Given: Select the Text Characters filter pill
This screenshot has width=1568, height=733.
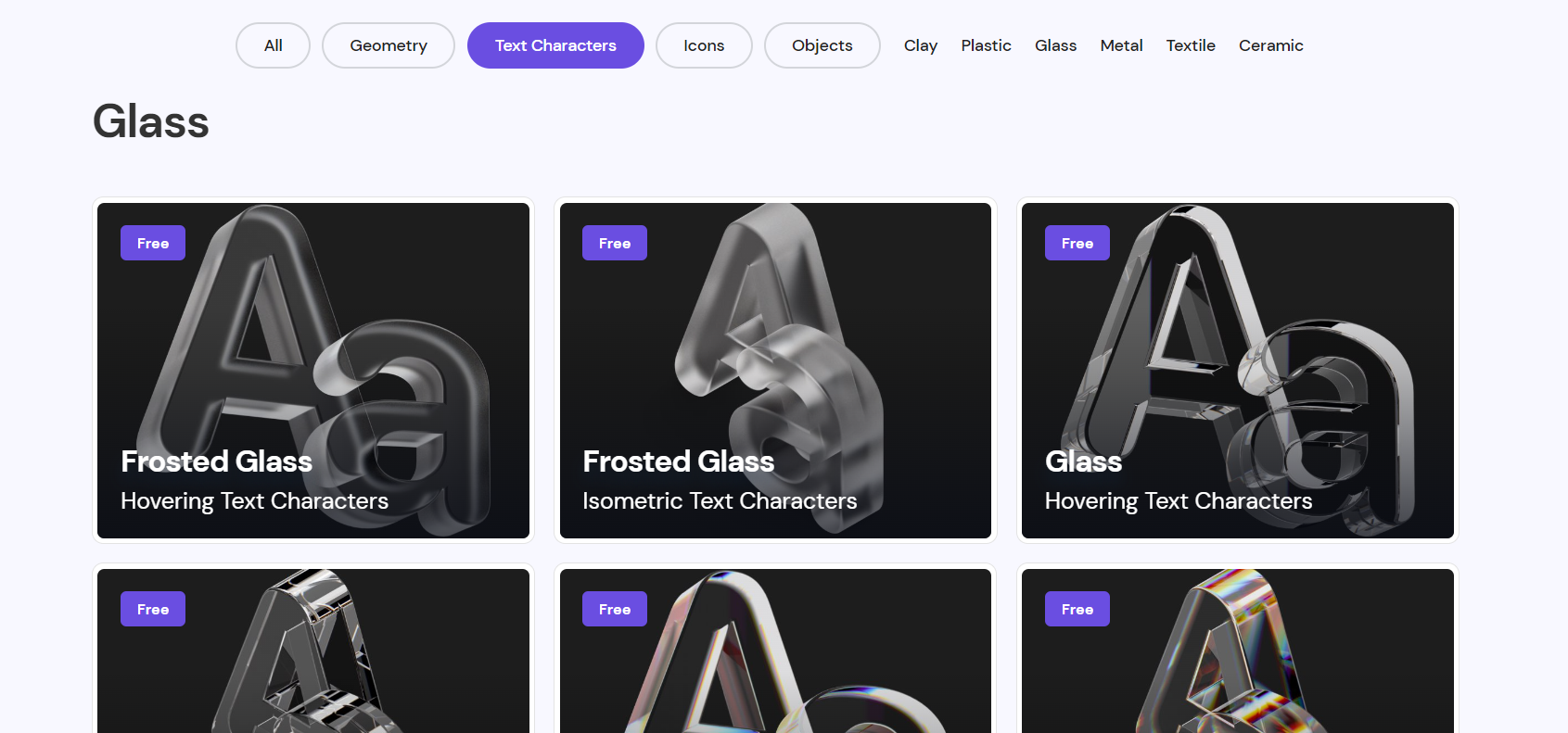Looking at the screenshot, I should (x=555, y=45).
